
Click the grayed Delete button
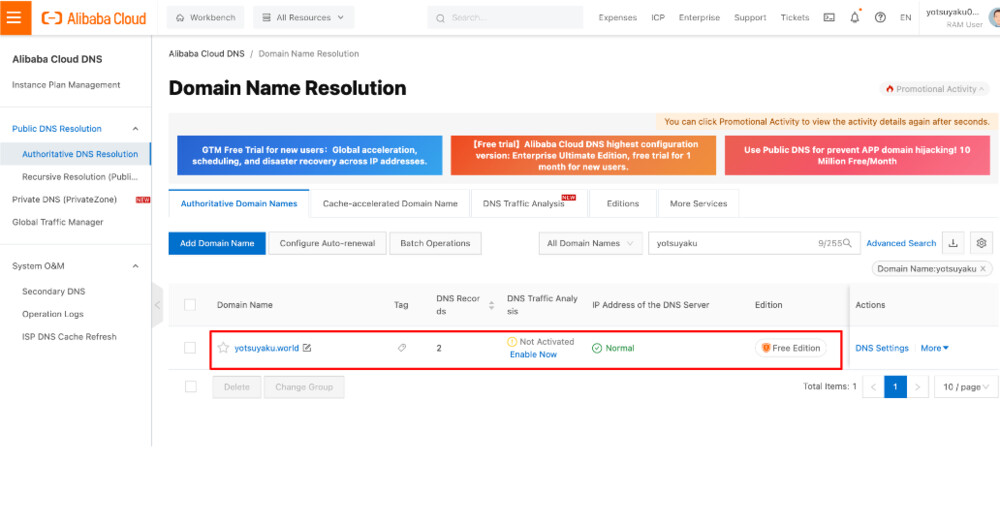[x=237, y=387]
